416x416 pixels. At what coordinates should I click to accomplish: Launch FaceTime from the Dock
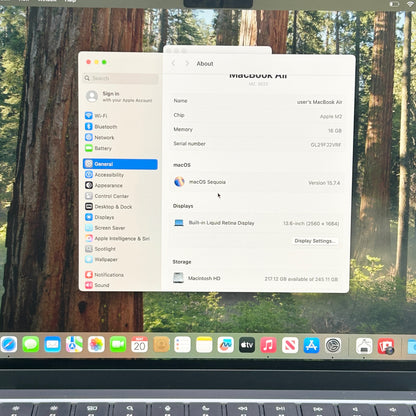tap(118, 344)
